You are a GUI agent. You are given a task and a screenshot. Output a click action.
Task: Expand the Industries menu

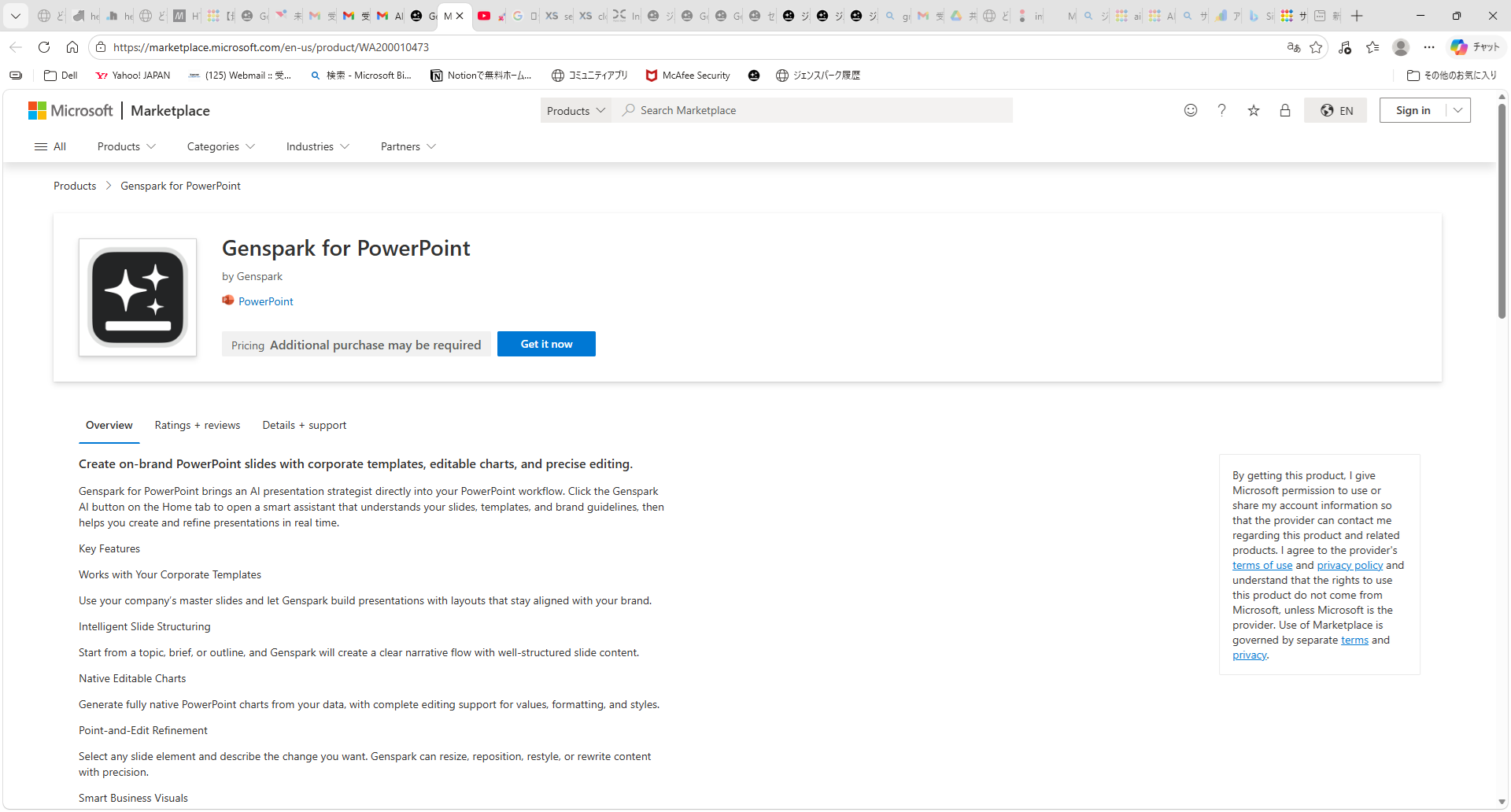(x=317, y=146)
